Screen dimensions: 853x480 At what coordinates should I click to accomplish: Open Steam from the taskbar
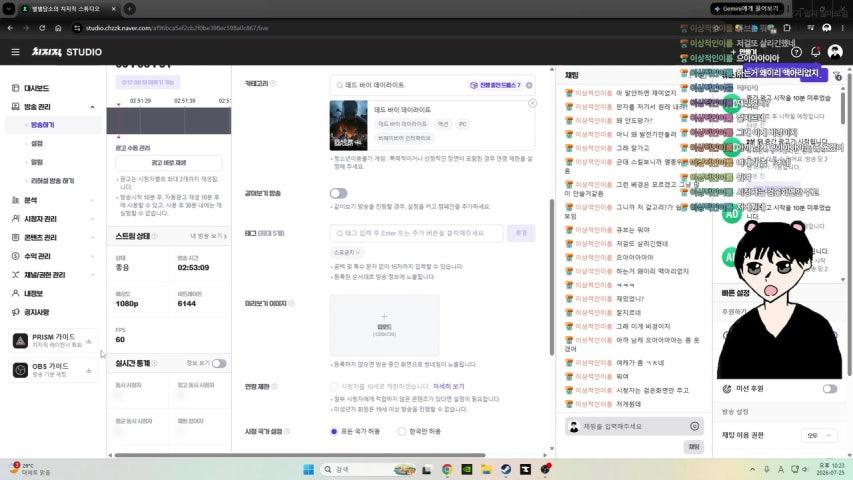(506, 469)
